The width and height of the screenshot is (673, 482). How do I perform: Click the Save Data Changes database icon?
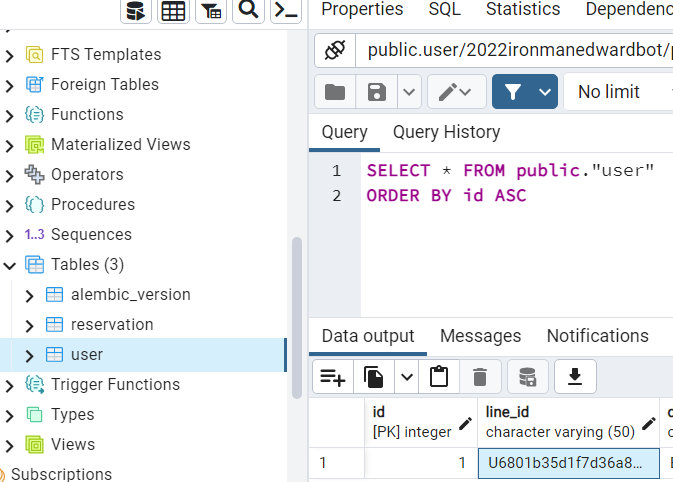click(527, 377)
